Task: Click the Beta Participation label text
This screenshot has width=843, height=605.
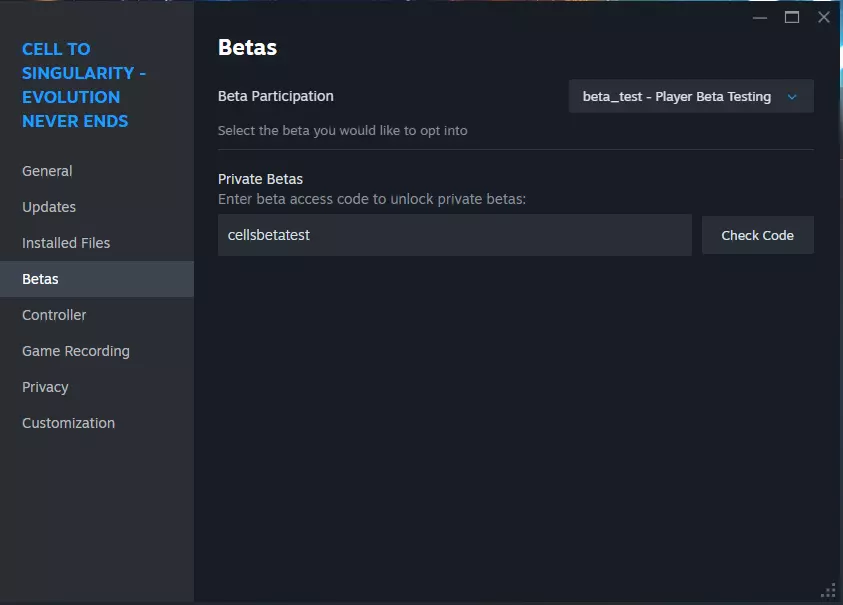Action: (x=276, y=96)
